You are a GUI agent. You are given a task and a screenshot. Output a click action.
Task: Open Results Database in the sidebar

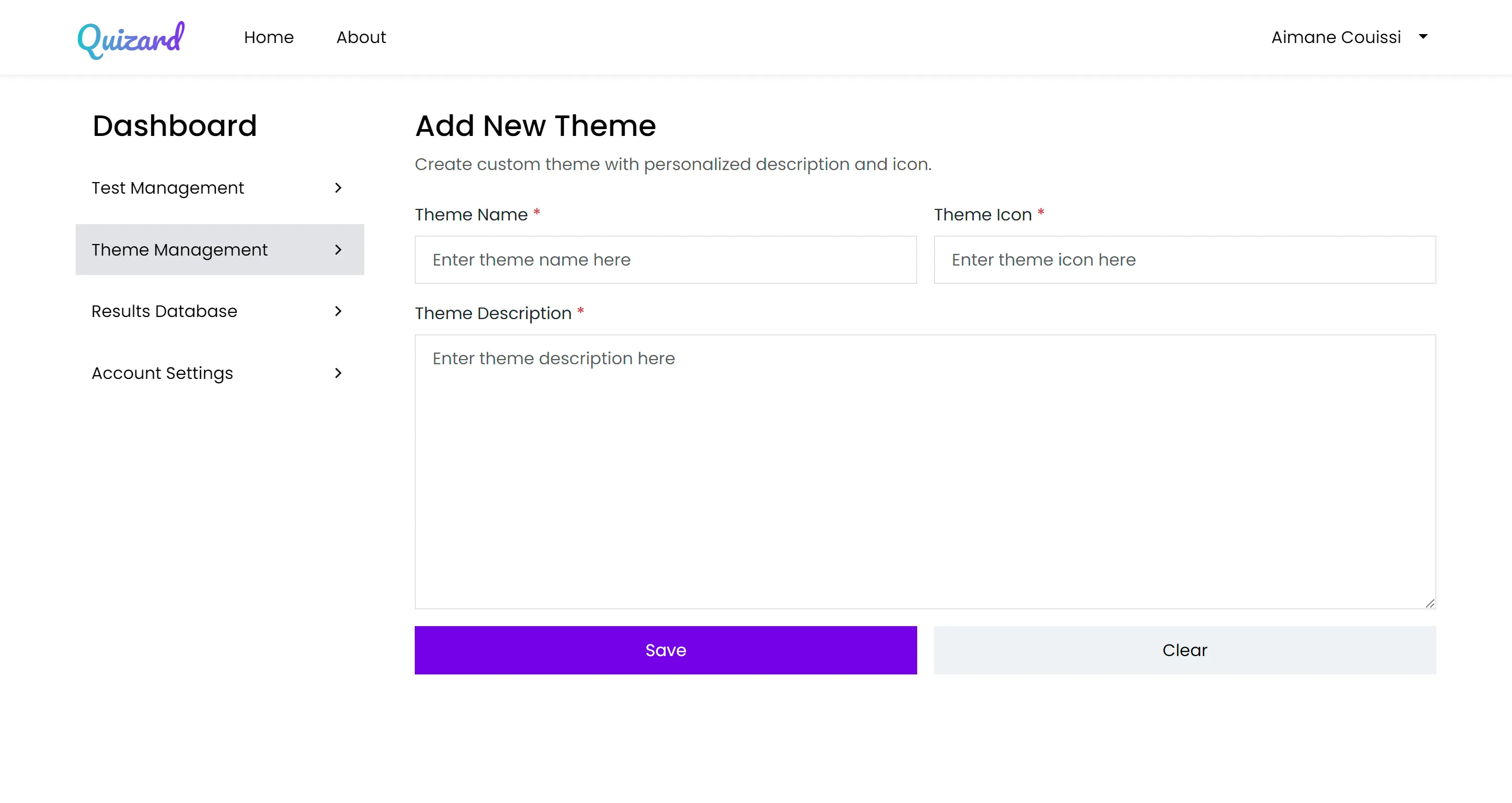point(219,311)
